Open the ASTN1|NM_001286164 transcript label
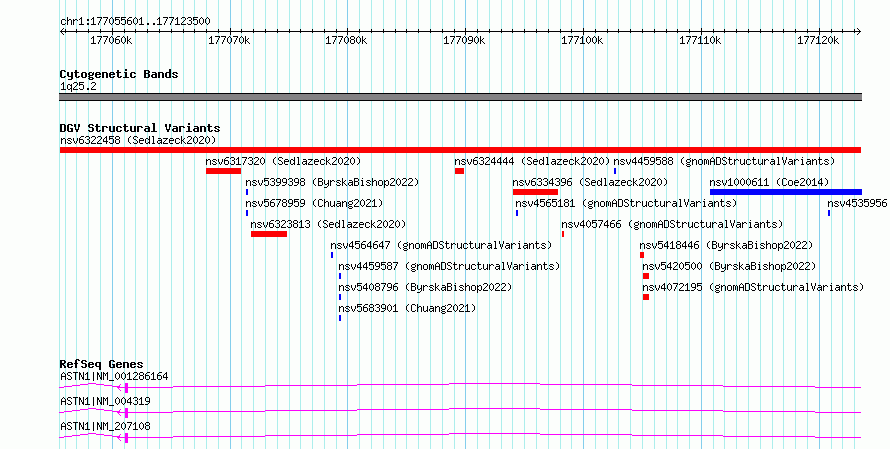890x449 pixels. click(114, 376)
